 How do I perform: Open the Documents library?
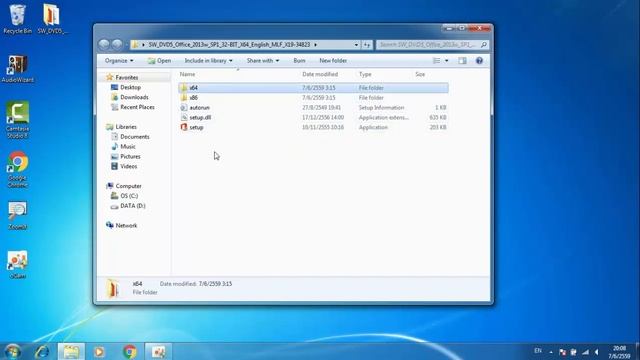135,137
